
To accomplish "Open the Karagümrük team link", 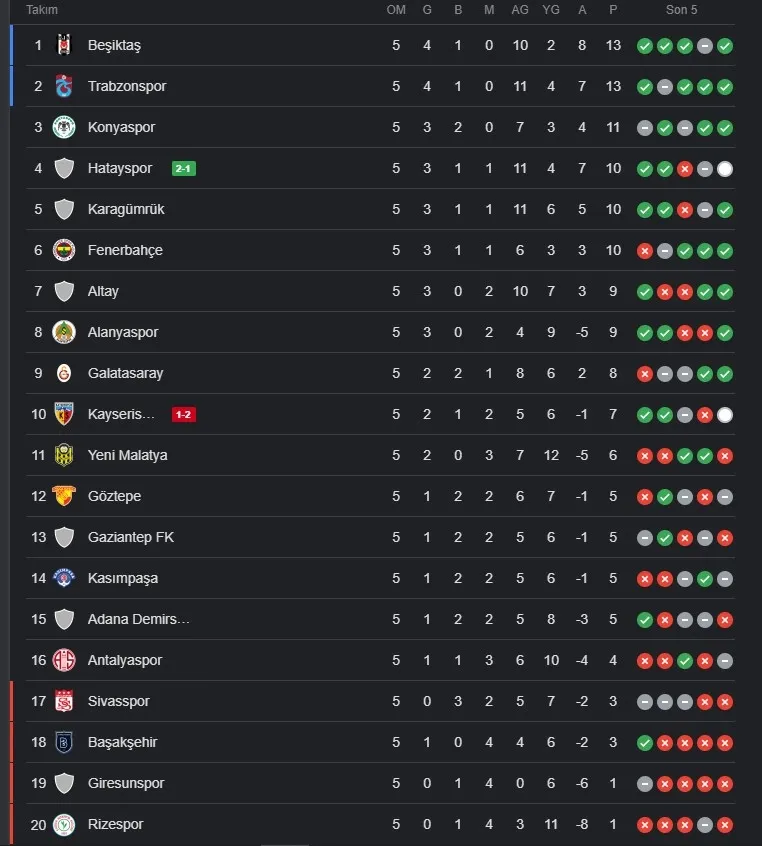I will [125, 209].
